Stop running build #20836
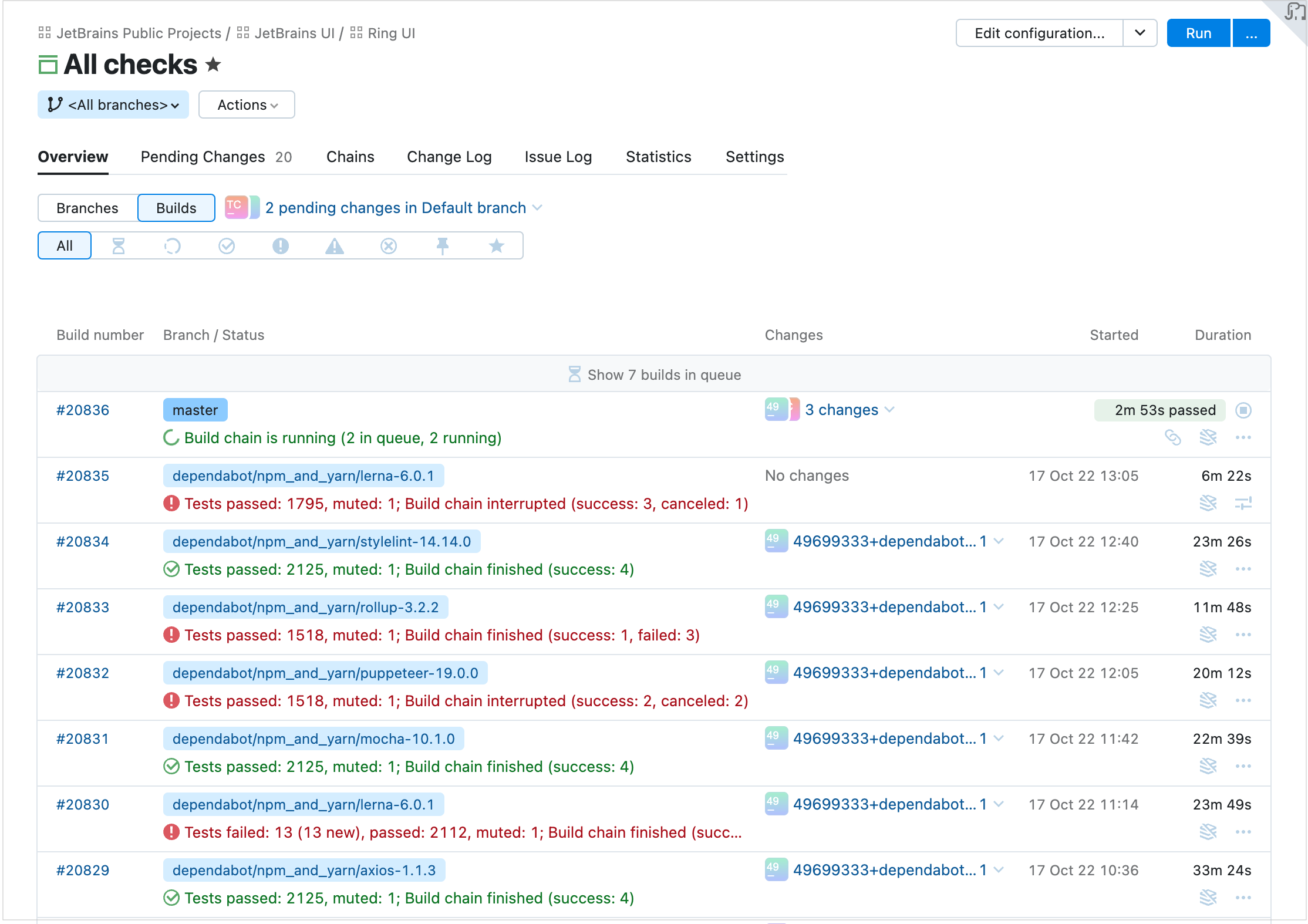 [x=1243, y=410]
